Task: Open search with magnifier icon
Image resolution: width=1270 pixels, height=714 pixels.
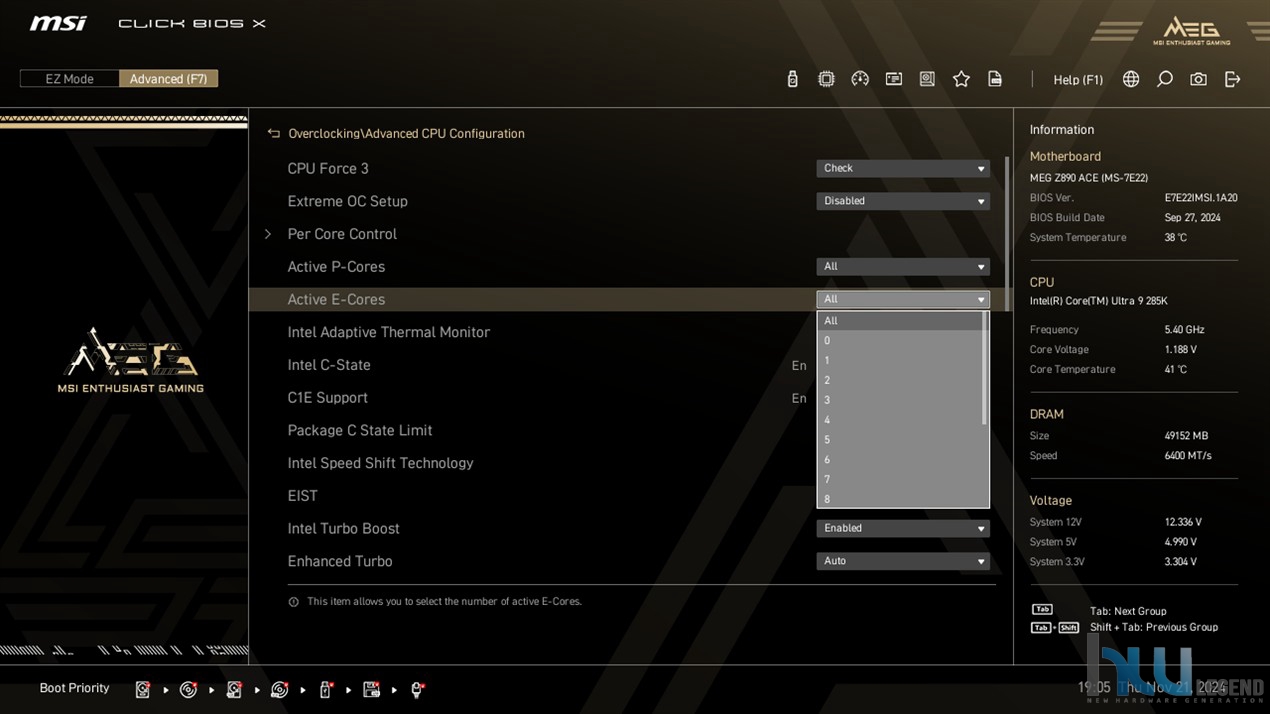Action: (1165, 79)
